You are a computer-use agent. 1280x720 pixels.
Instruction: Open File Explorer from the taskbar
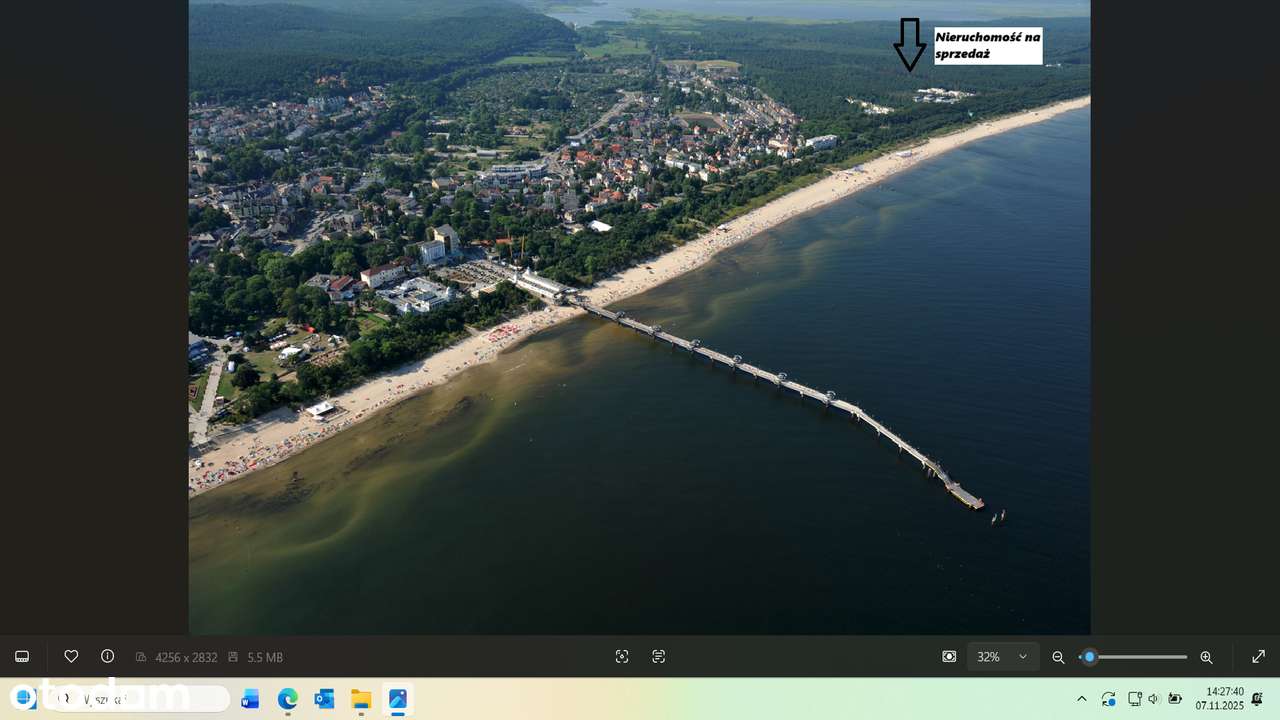(361, 699)
